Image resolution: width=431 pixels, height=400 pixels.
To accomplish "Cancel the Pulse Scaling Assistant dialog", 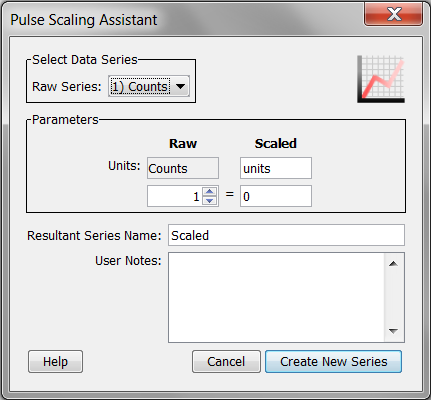I will coord(226,362).
